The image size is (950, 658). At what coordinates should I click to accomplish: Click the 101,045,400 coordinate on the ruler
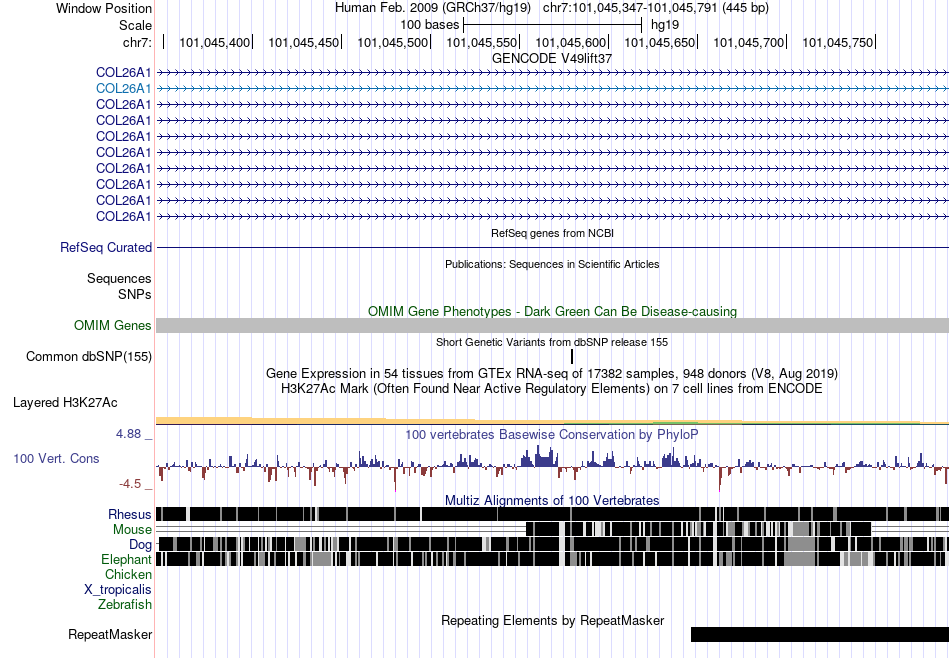click(214, 42)
